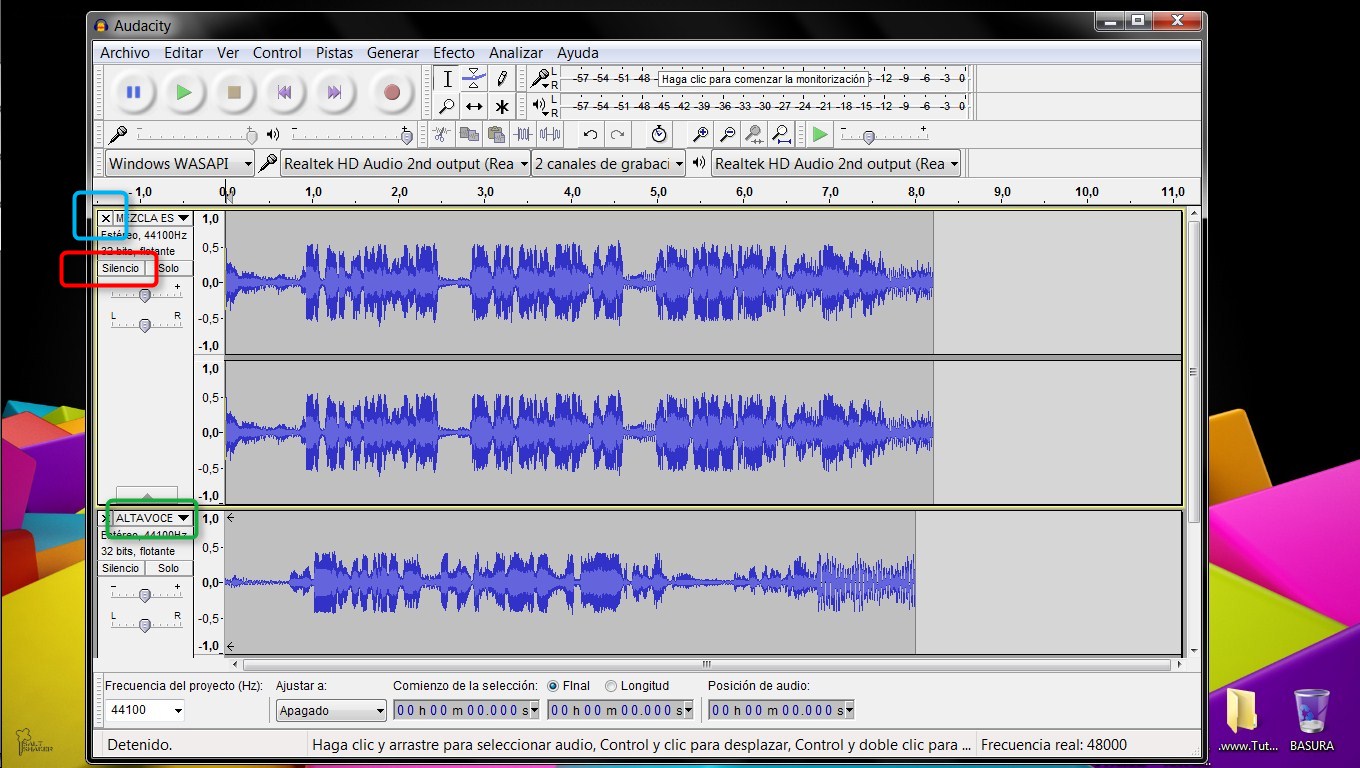Undo the last action
Viewport: 1360px width, 768px height.
pos(590,134)
